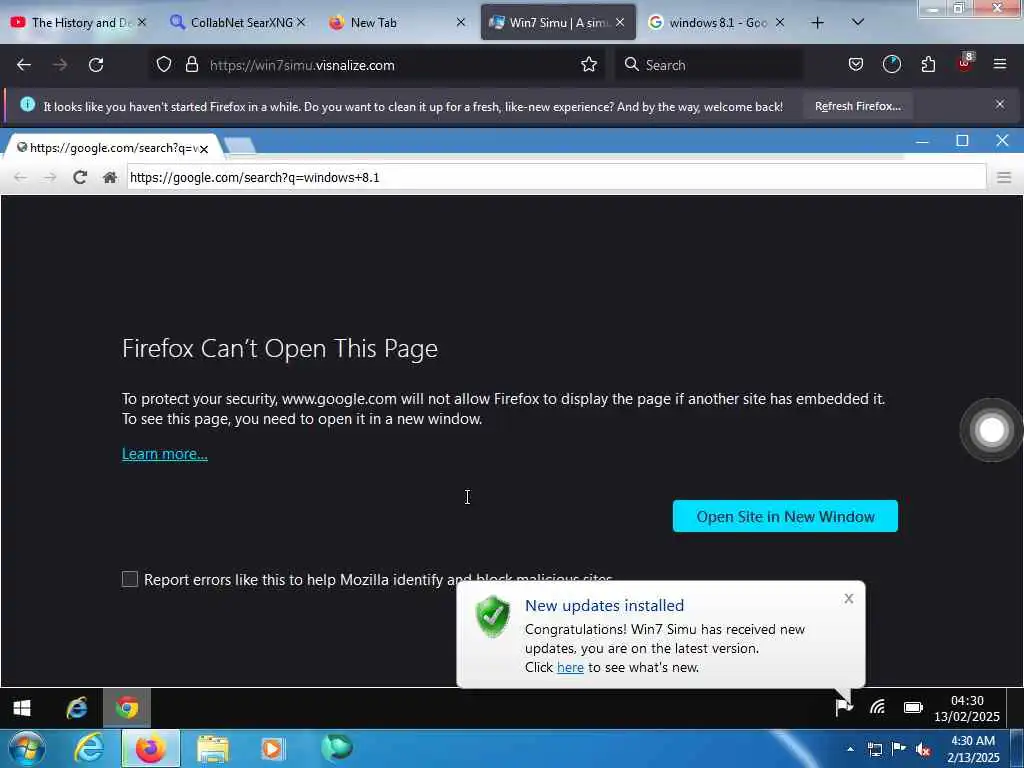Open uBlock Origin extension icon
The image size is (1024, 768).
click(x=965, y=63)
